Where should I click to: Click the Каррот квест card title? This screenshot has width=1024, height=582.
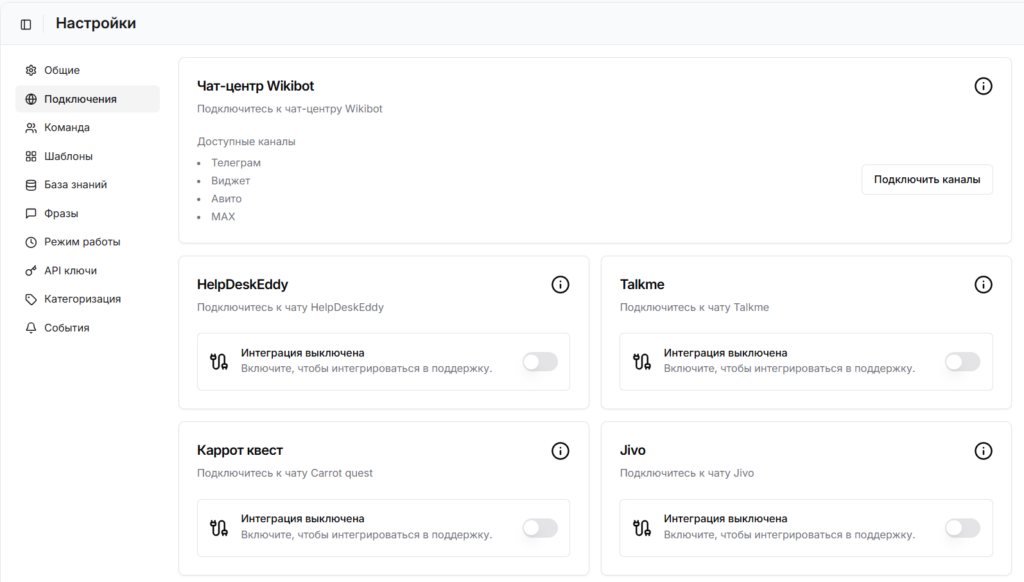tap(240, 451)
